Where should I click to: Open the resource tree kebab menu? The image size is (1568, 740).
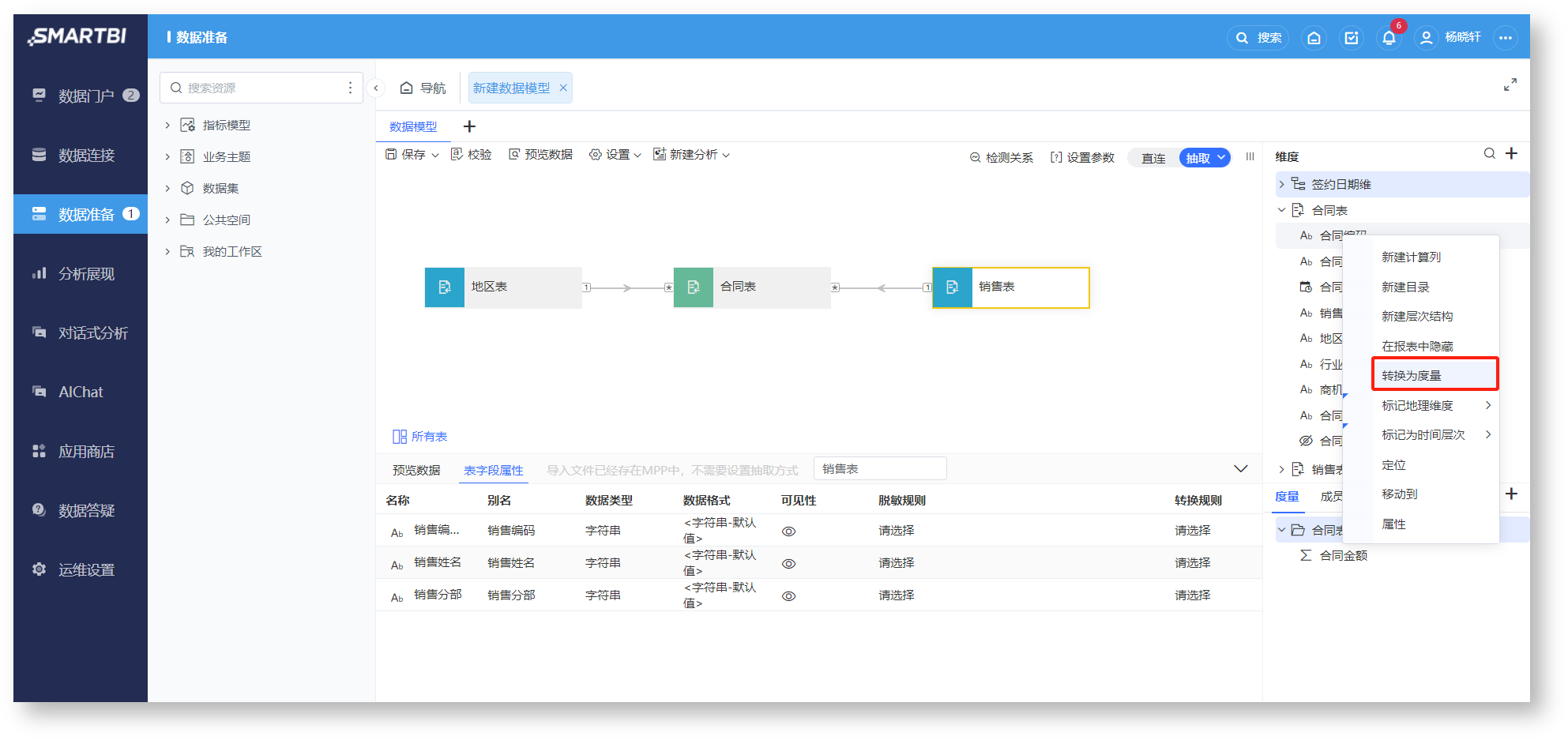351,88
